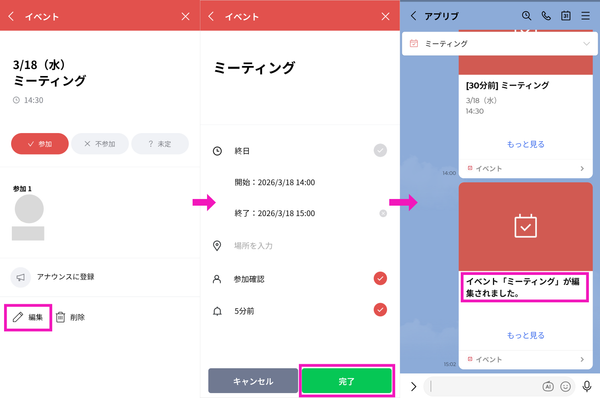The width and height of the screenshot is (600, 398).
Task: Click もっと見る on the [30分前] reminder card
Action: tap(525, 144)
